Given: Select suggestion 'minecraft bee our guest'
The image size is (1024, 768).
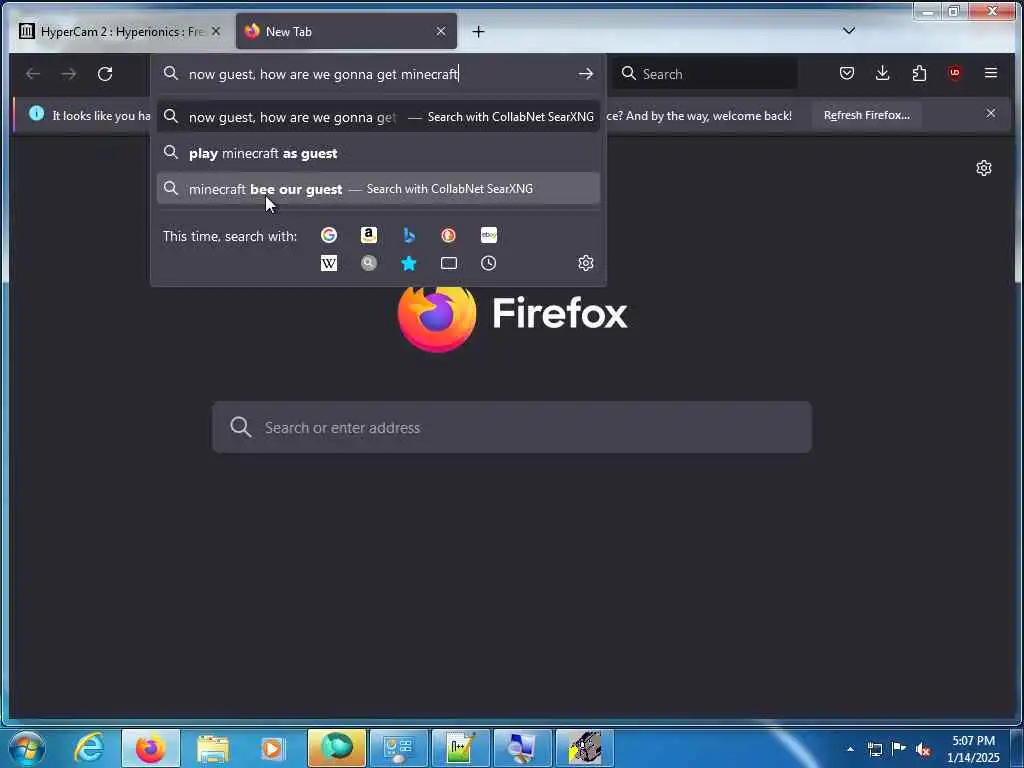Looking at the screenshot, I should [378, 189].
